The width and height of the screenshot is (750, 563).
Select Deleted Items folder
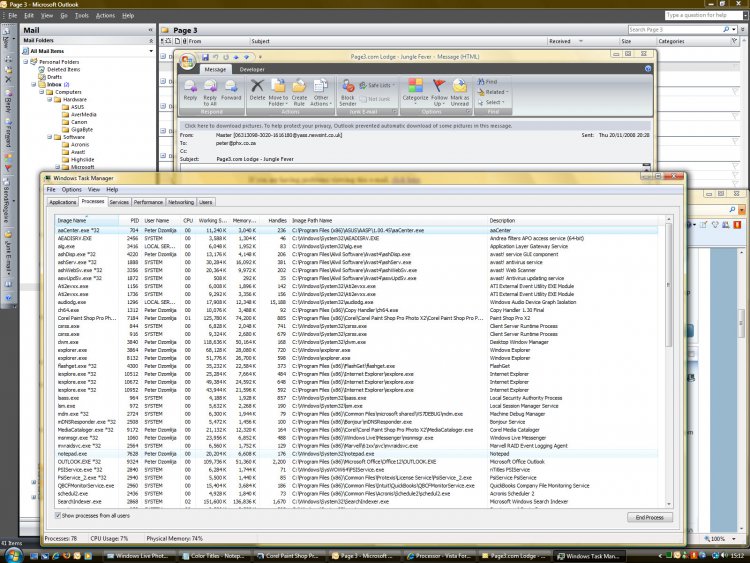[63, 69]
